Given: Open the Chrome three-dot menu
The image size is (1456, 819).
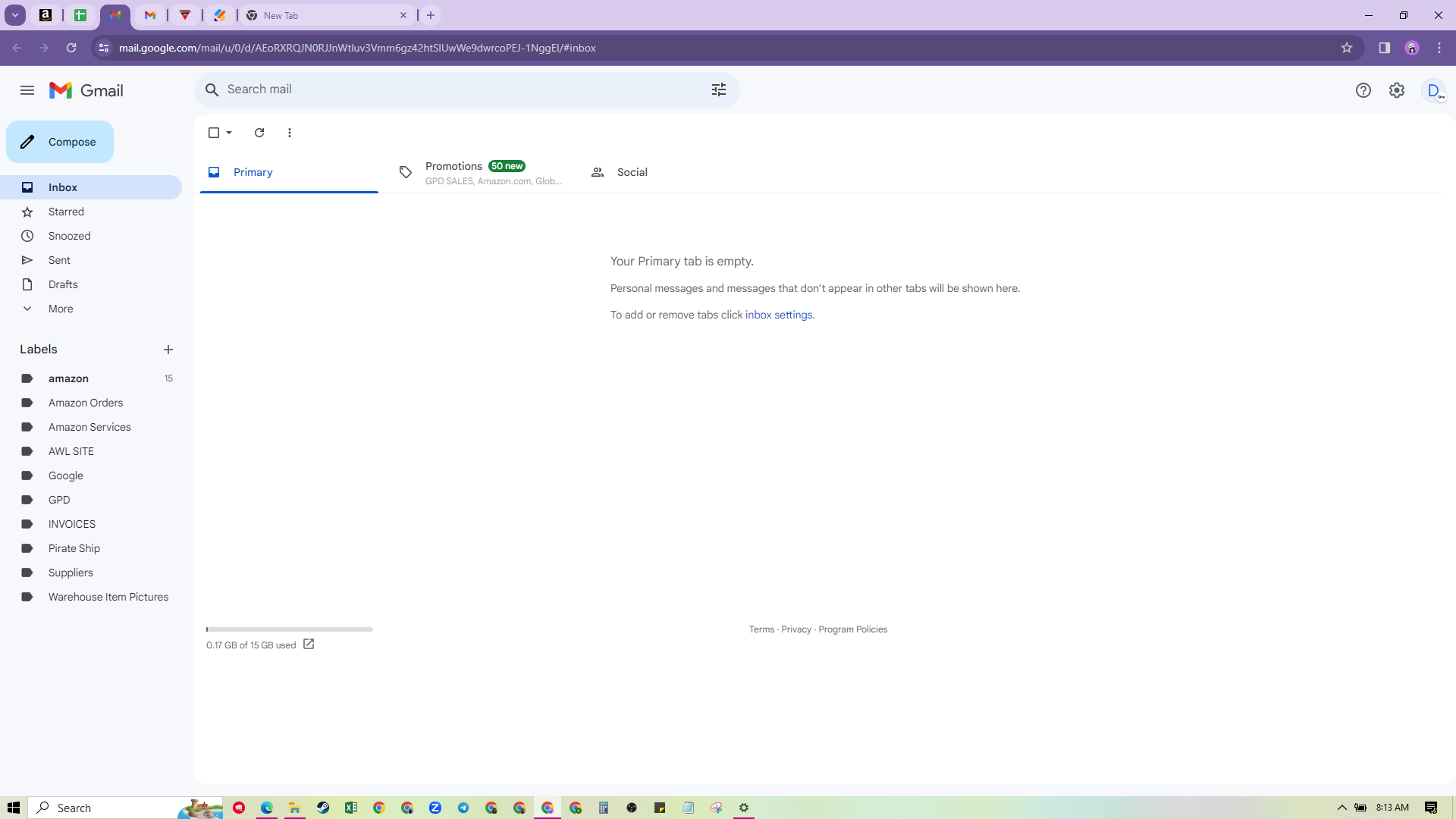Looking at the screenshot, I should (x=1439, y=48).
